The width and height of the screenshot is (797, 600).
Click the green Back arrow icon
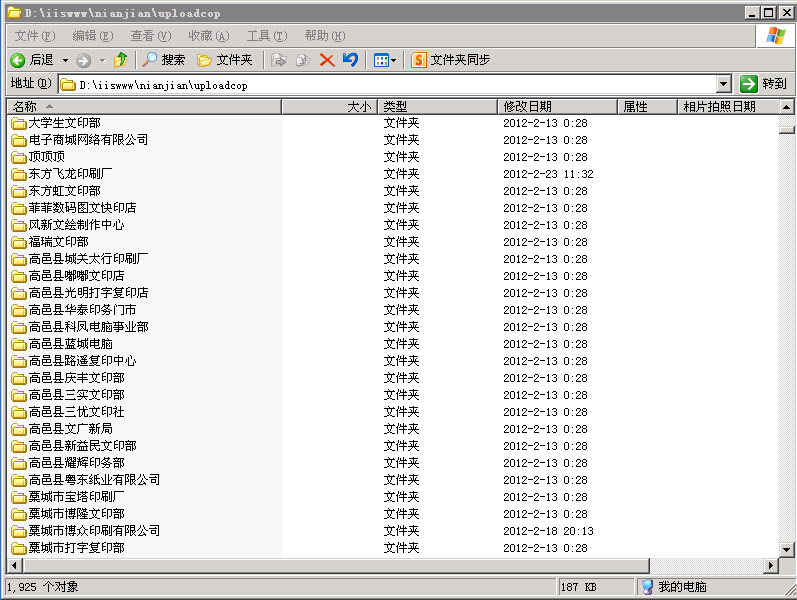(17, 61)
